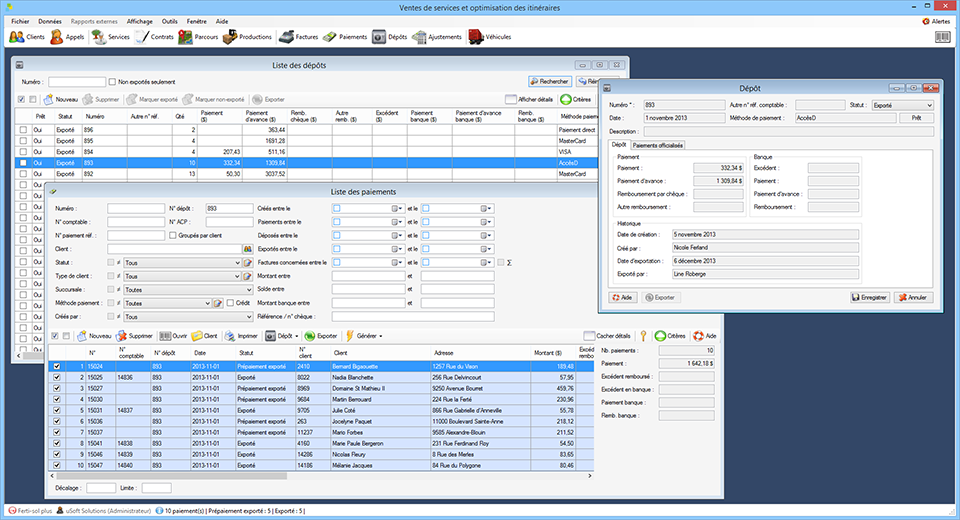
Task: Click Supprimer in the Liste des paiements toolbar
Action: point(134,336)
